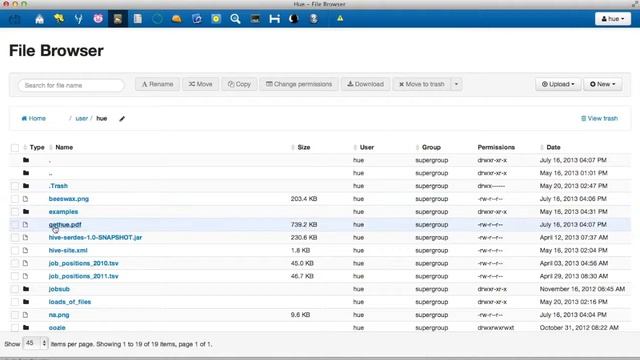Check the box for examples folder
Image resolution: width=640 pixels, height=360 pixels.
pos(15,212)
